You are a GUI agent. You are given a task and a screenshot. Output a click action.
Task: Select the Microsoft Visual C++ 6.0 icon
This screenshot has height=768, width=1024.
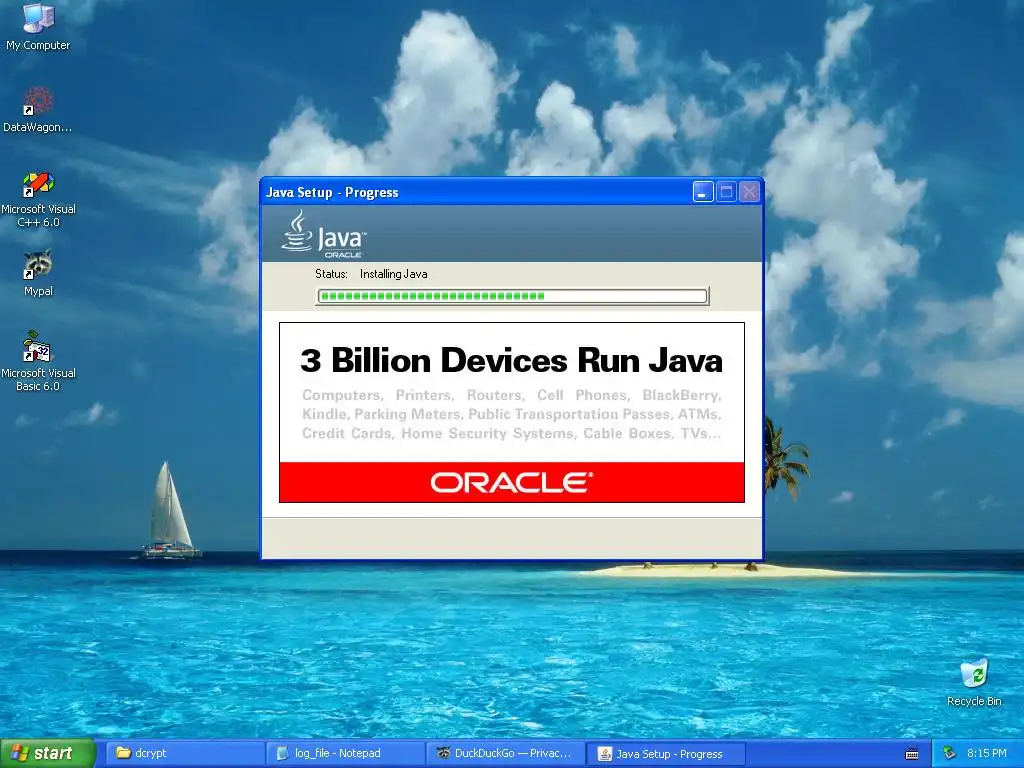point(38,199)
